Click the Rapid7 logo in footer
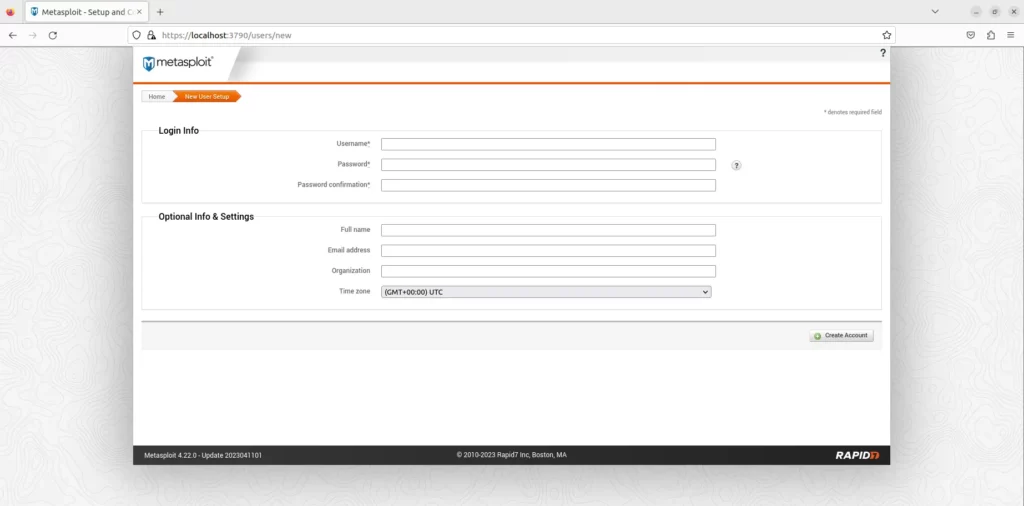Viewport: 1024px width, 506px height. tap(857, 455)
